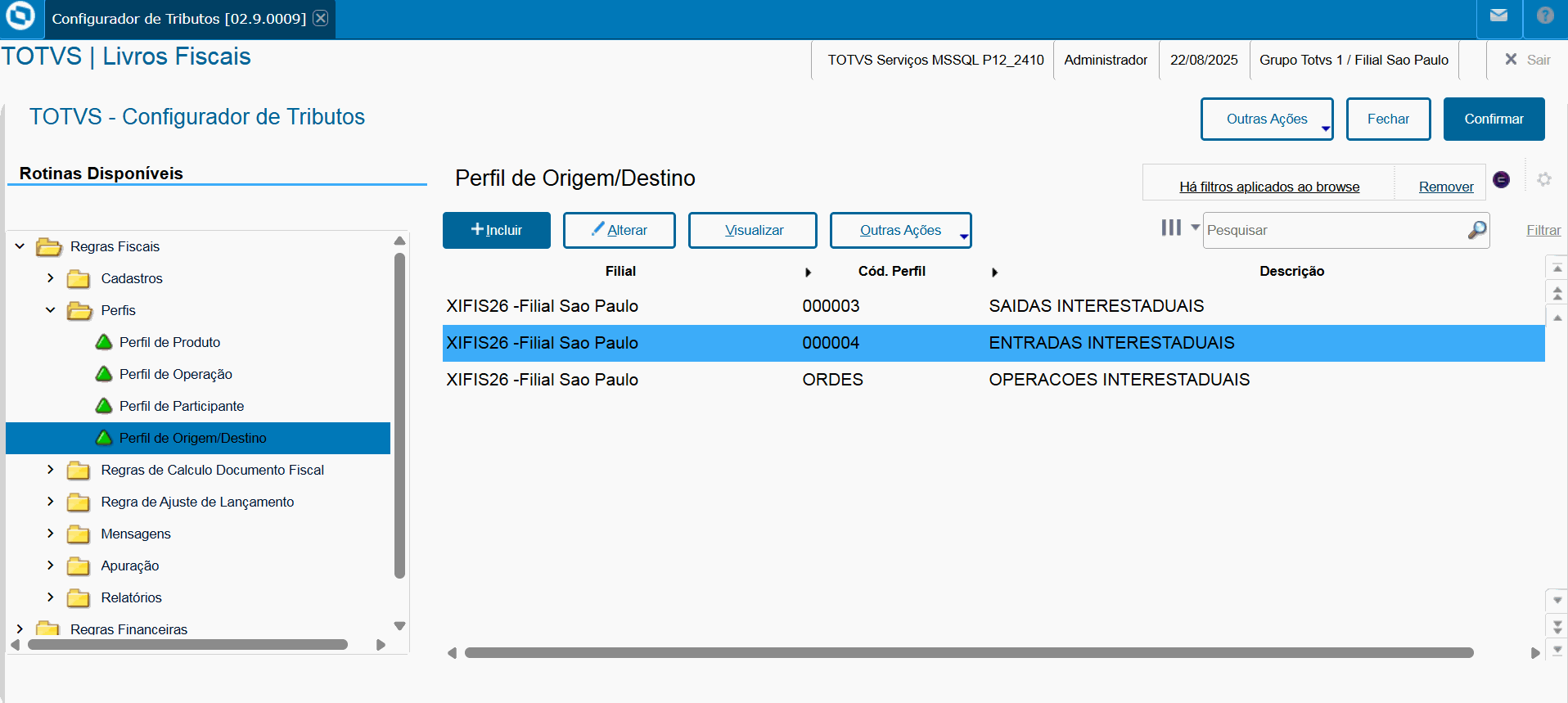Image resolution: width=1568 pixels, height=703 pixels.
Task: Click the Fechar button
Action: click(x=1389, y=119)
